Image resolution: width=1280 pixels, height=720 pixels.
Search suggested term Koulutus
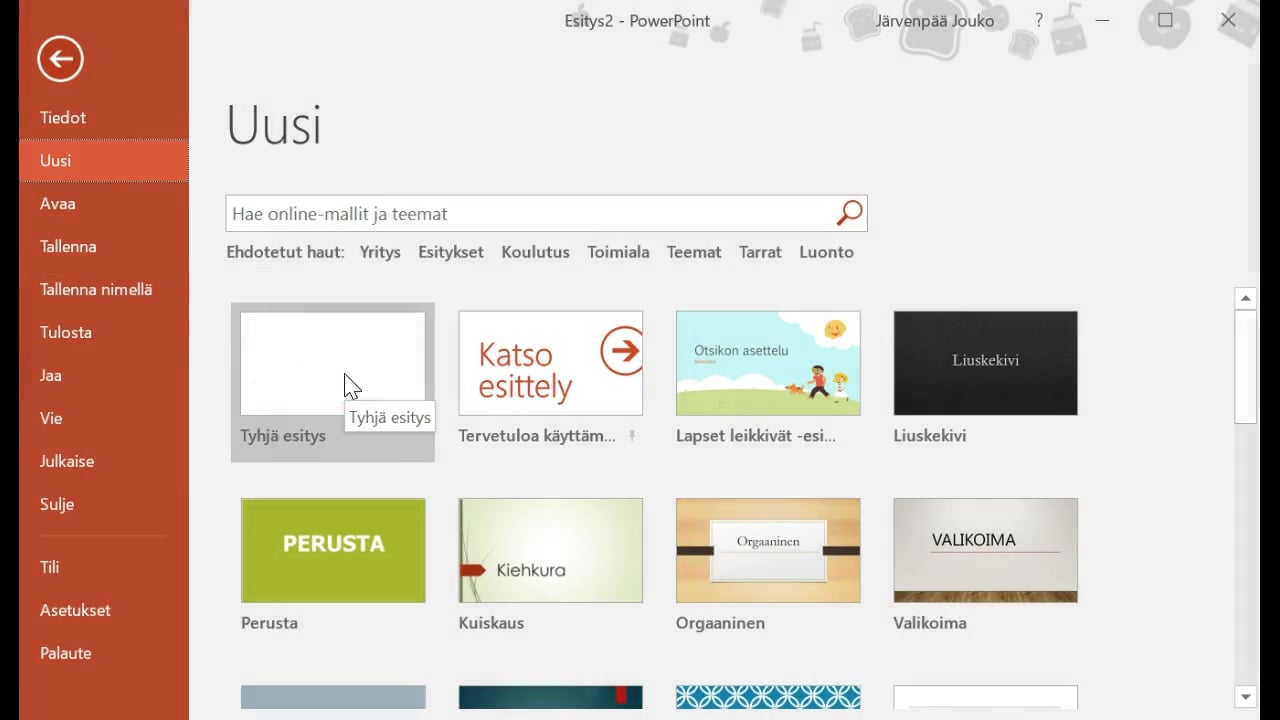click(535, 252)
